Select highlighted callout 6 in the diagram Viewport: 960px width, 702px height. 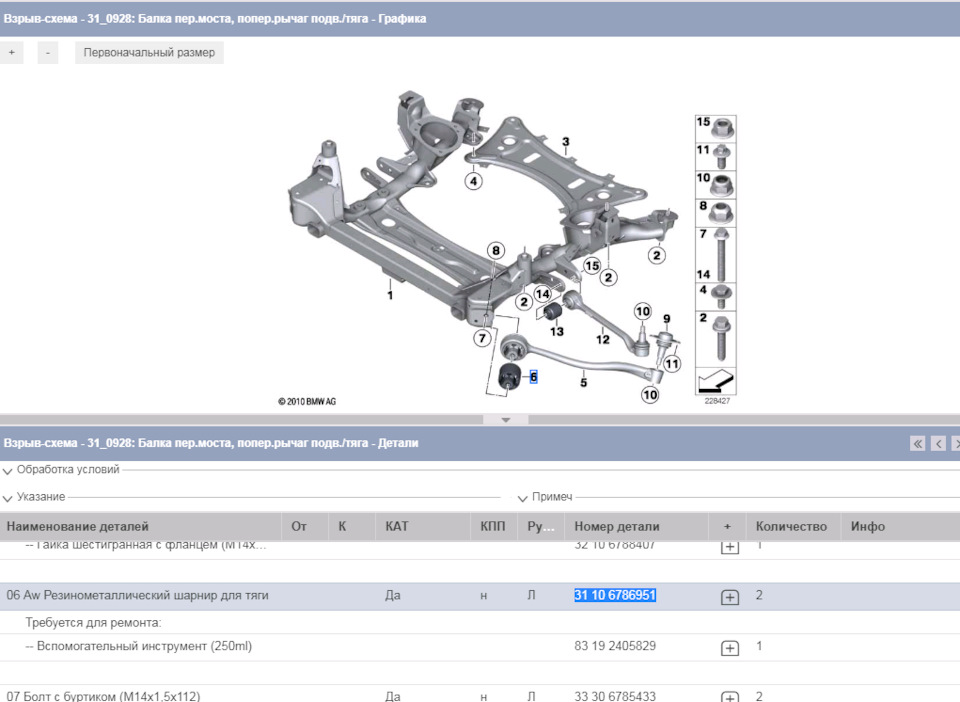(532, 379)
